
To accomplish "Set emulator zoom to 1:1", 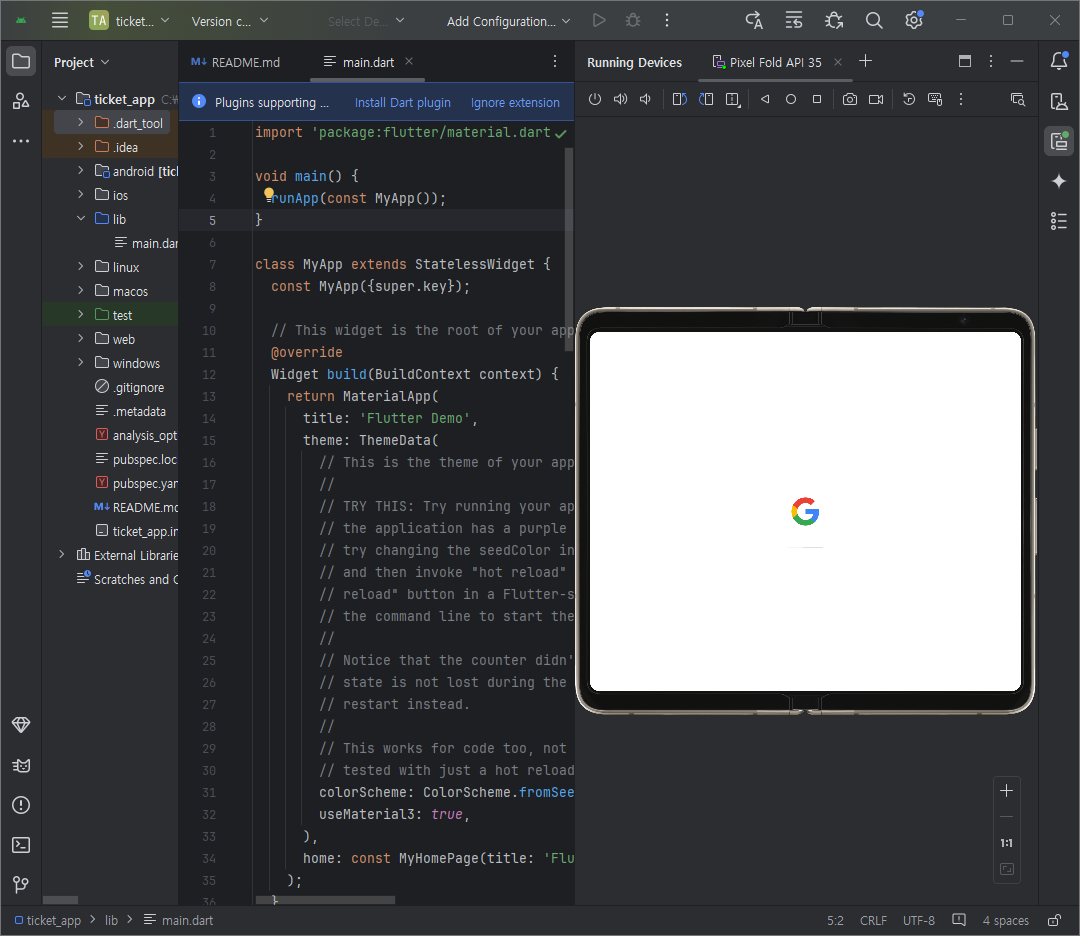I will point(1006,843).
